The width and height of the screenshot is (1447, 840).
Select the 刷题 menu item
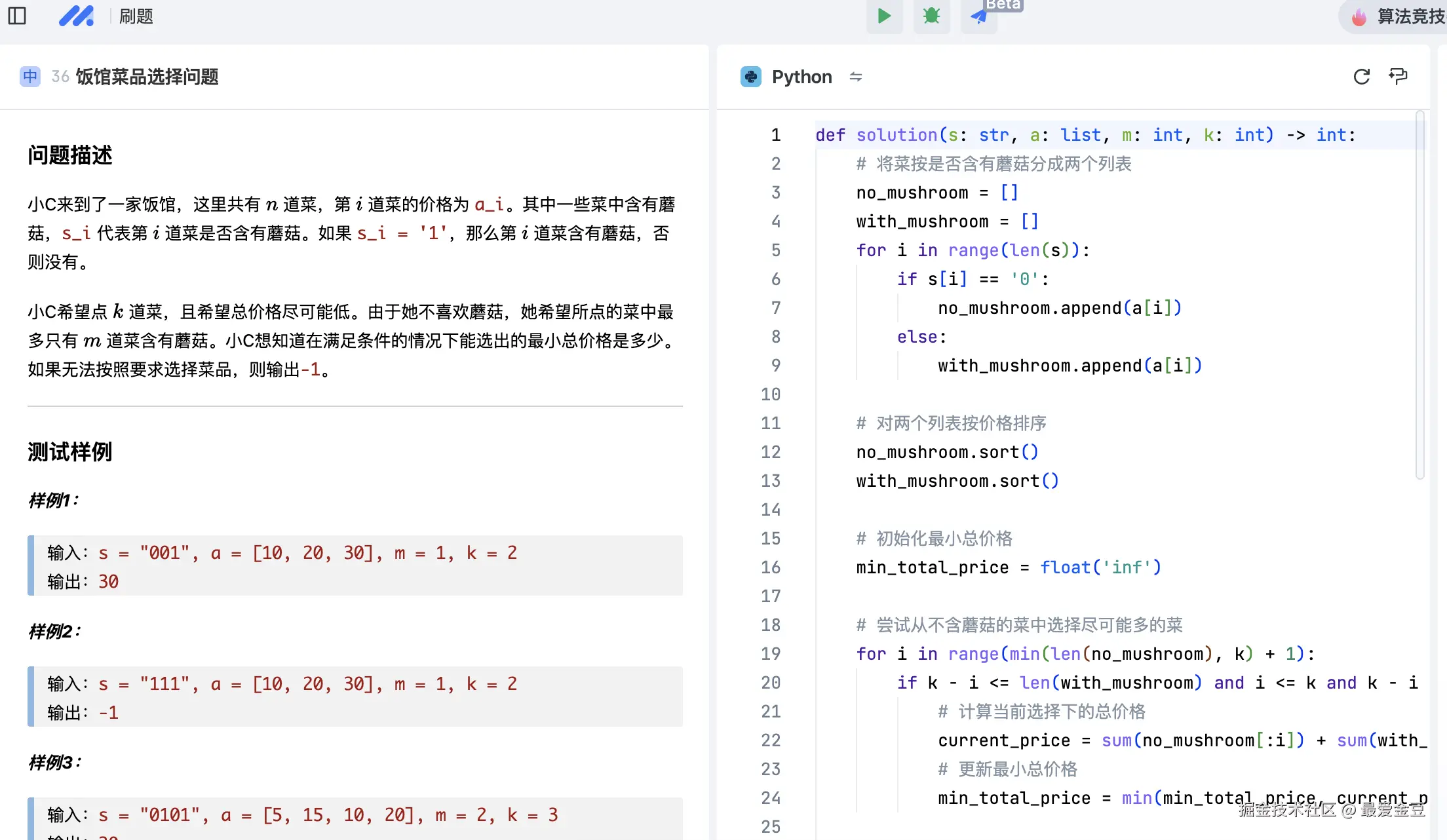click(134, 16)
